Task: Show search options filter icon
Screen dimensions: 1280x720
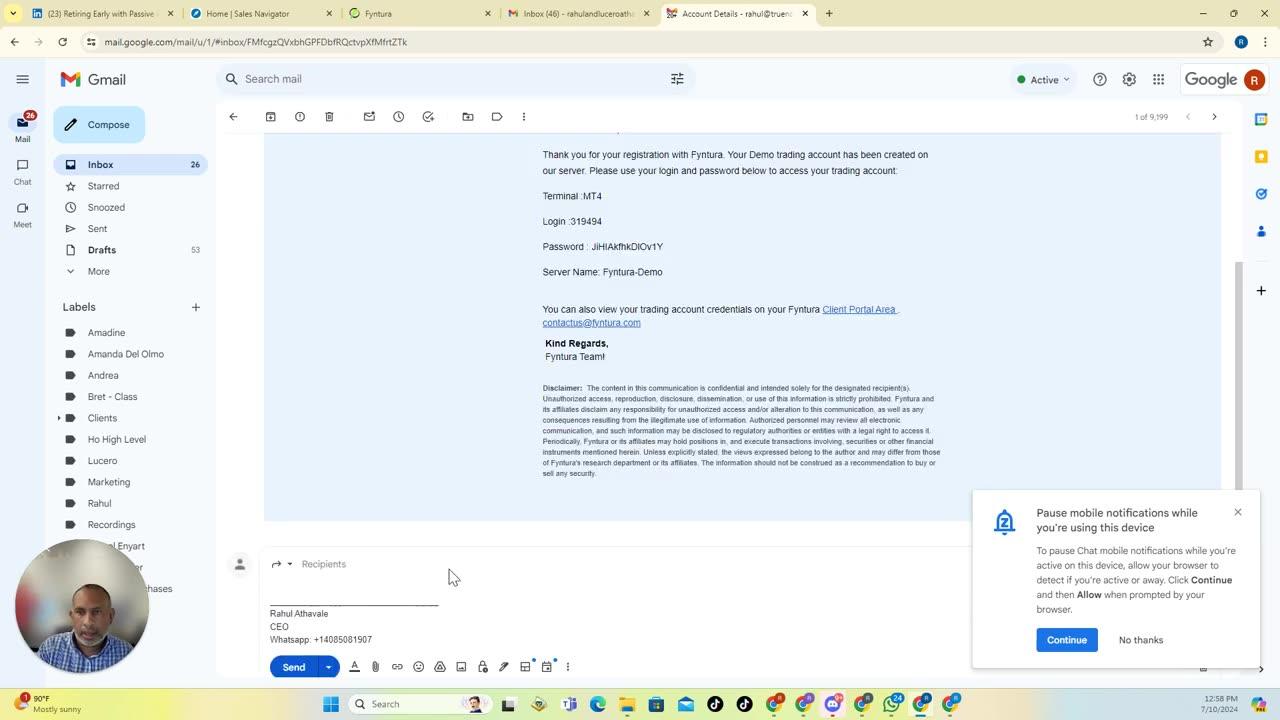Action: pos(677,79)
